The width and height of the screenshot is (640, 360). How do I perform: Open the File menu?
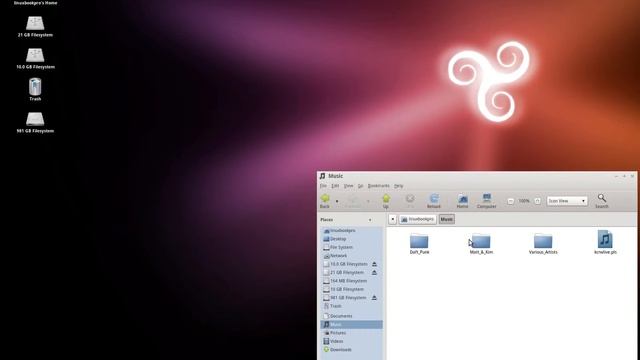point(323,186)
